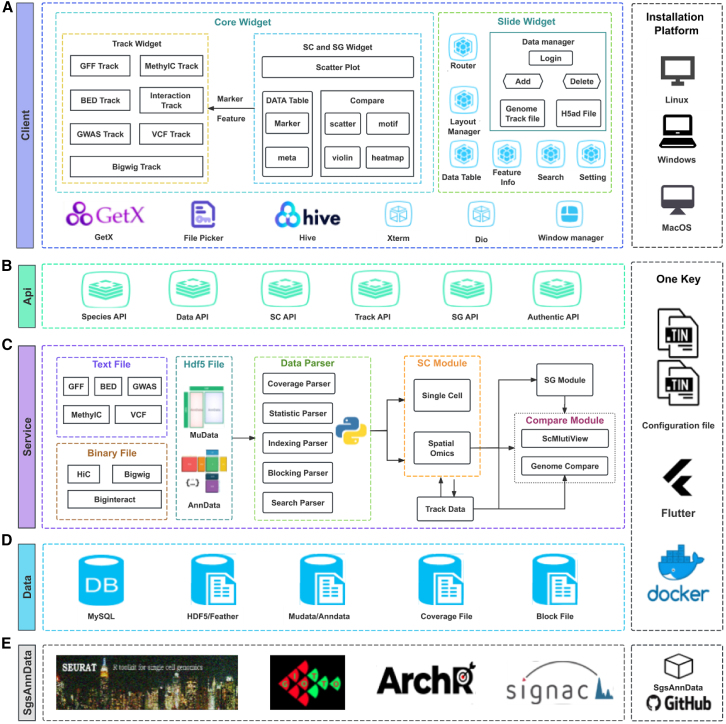Select the Layout Manager icon

coord(463,100)
